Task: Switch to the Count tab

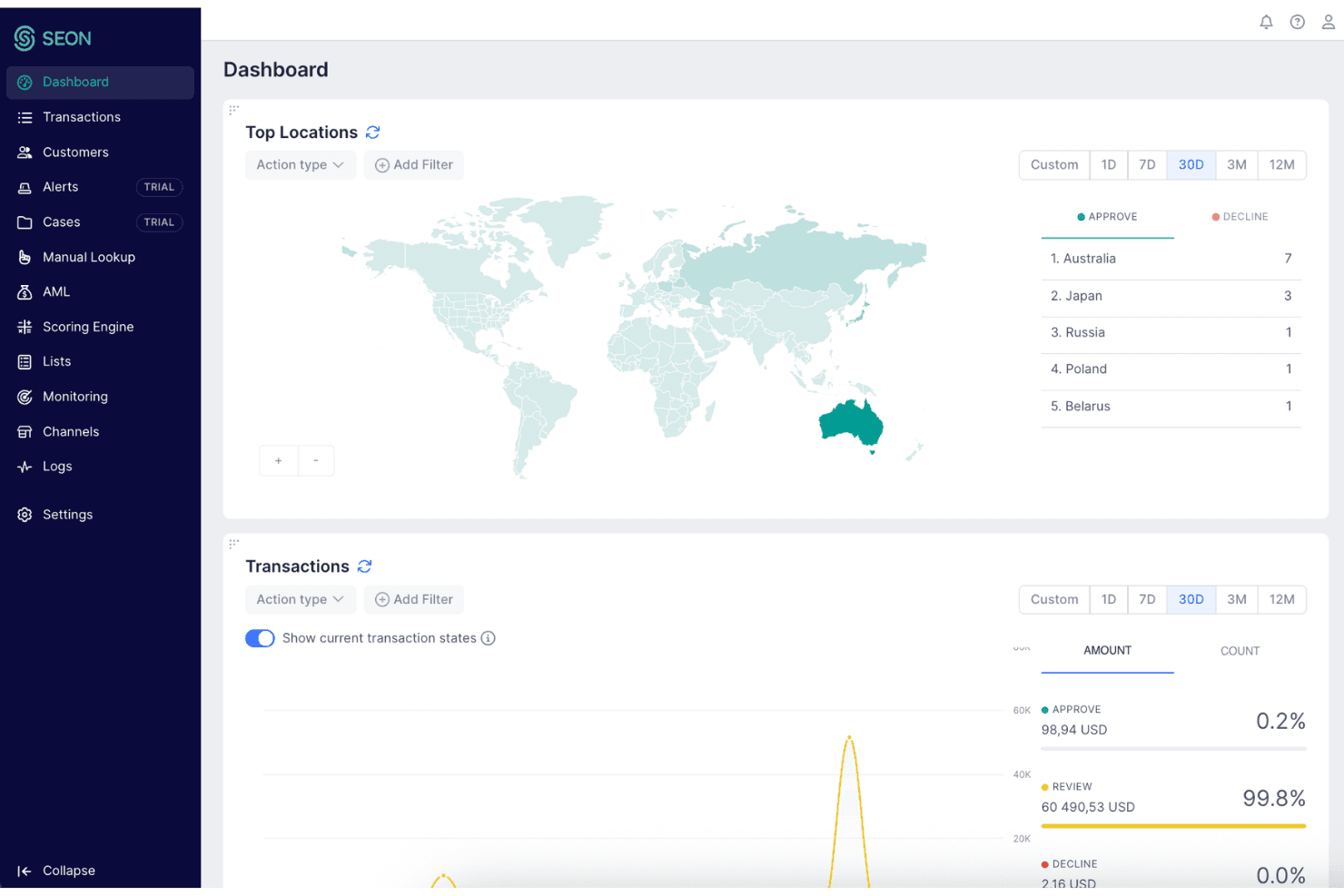Action: coord(1240,651)
